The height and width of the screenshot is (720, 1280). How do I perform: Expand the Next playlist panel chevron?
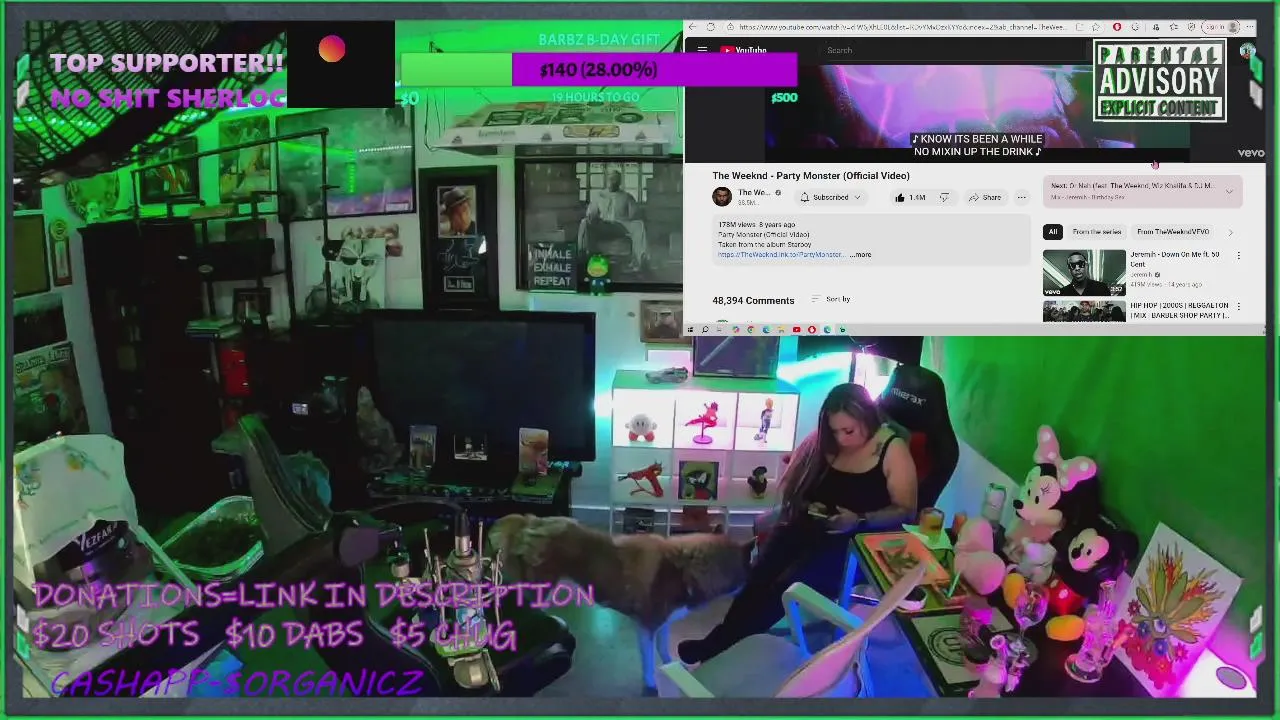point(1229,190)
